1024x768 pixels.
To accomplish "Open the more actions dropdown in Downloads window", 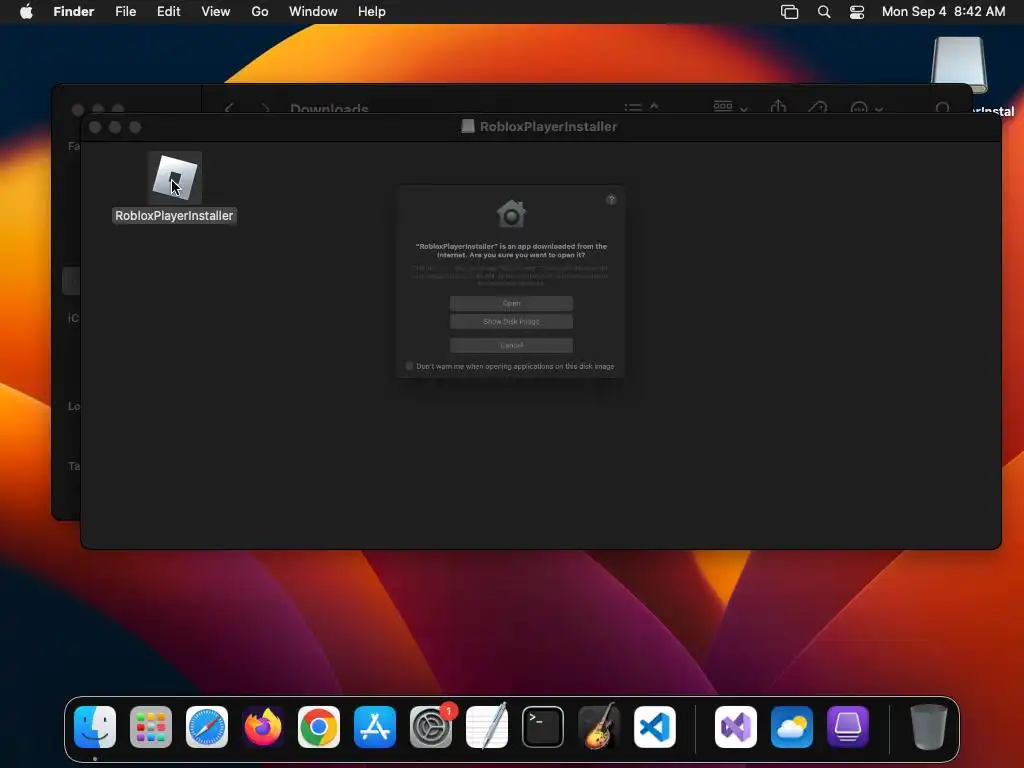I will [x=867, y=108].
